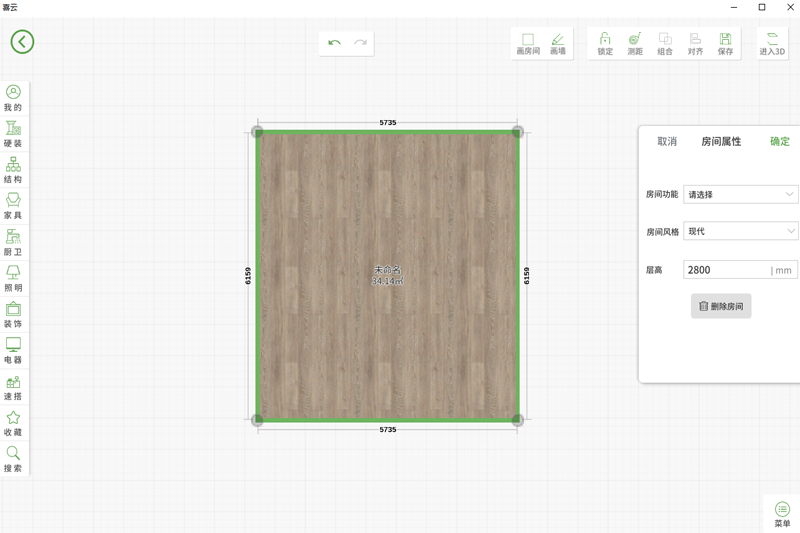Undo the last action
The image size is (800, 533).
[x=334, y=43]
